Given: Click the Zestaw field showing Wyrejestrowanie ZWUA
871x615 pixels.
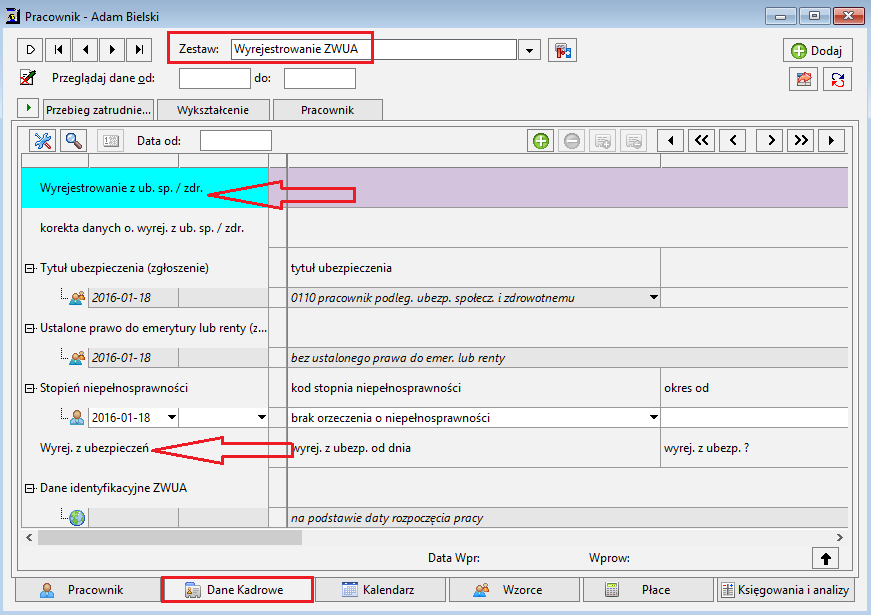Looking at the screenshot, I should click(x=374, y=49).
